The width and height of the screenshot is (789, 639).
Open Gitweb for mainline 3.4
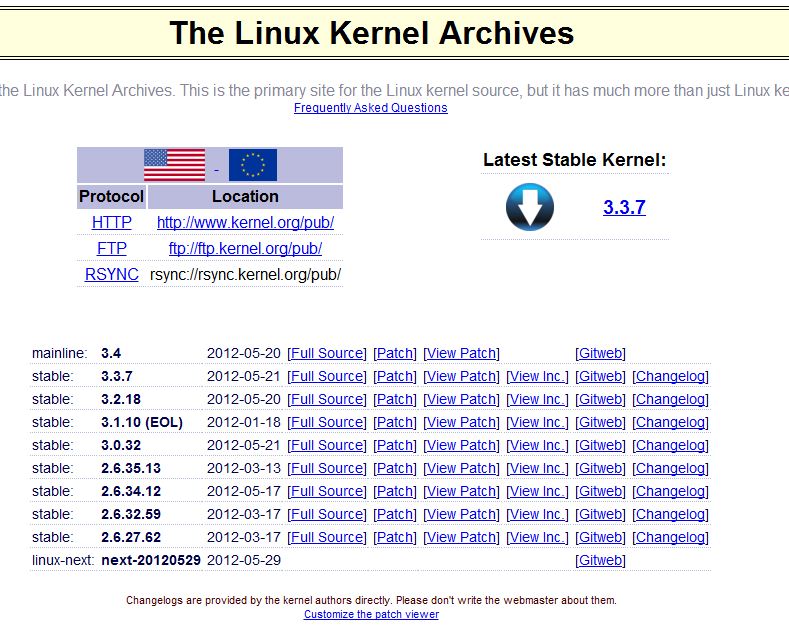click(600, 353)
